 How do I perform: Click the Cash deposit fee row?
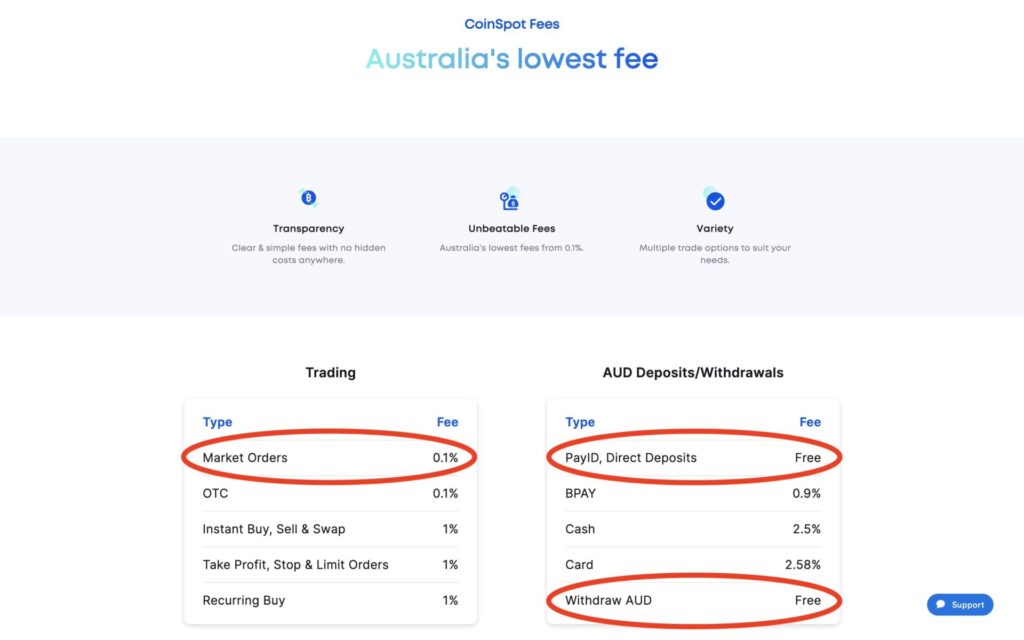click(693, 529)
